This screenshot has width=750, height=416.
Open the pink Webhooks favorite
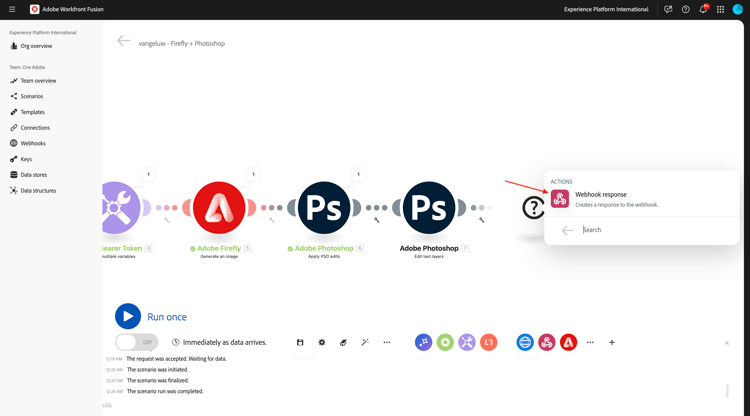pos(547,342)
